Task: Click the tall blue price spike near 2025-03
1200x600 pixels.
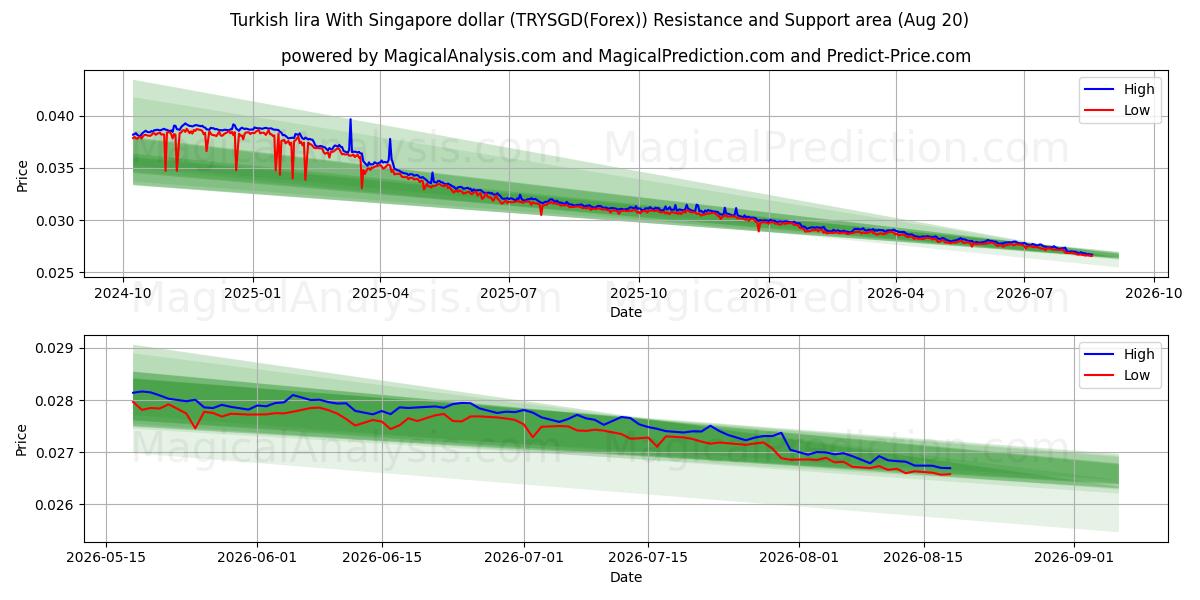Action: pos(350,135)
